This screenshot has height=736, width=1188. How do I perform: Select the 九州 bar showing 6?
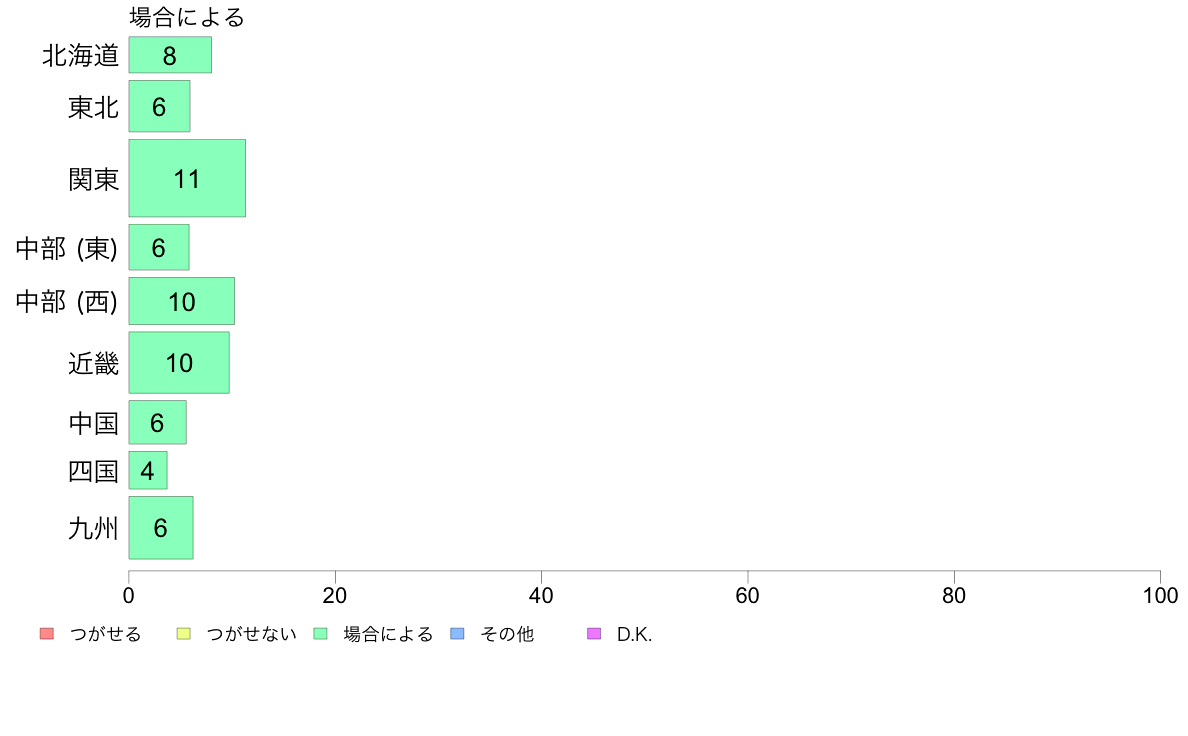[161, 528]
